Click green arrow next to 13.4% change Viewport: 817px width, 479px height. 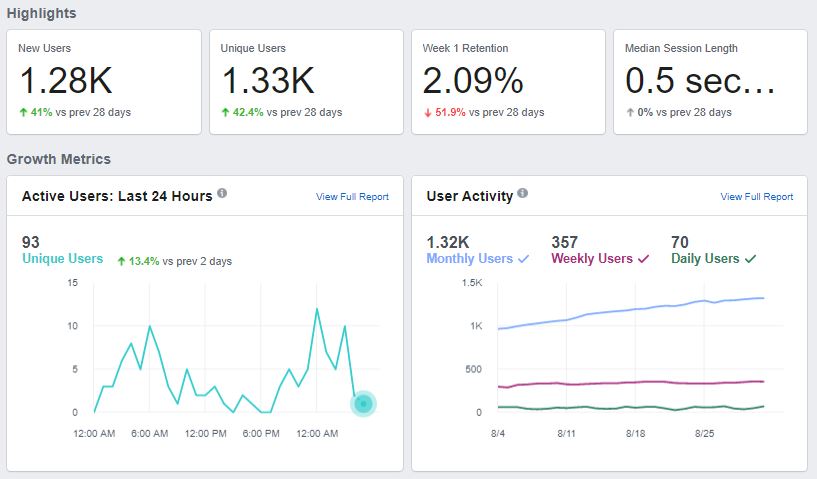pos(121,261)
